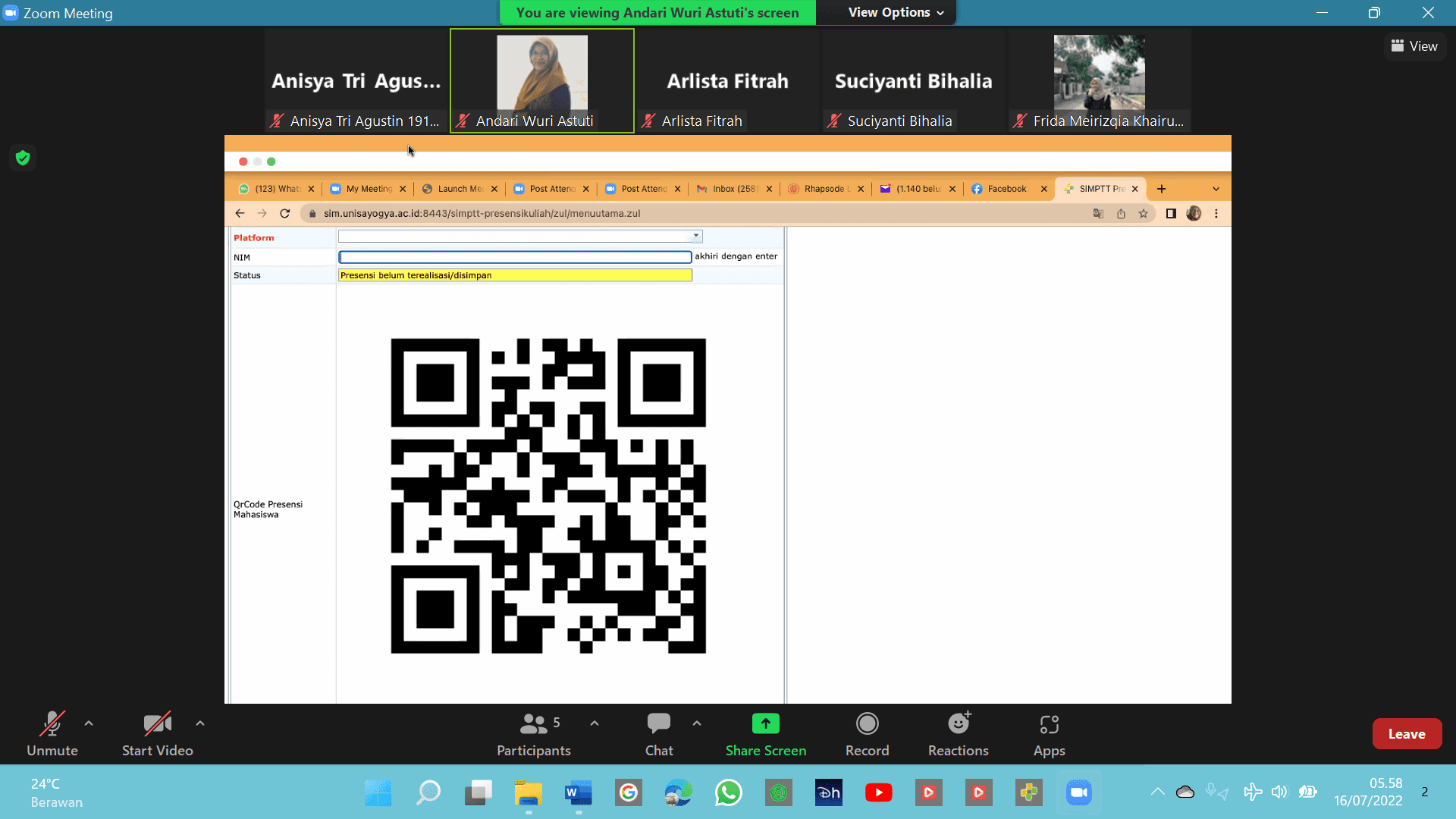
Task: Open the Participants panel
Action: tap(534, 734)
